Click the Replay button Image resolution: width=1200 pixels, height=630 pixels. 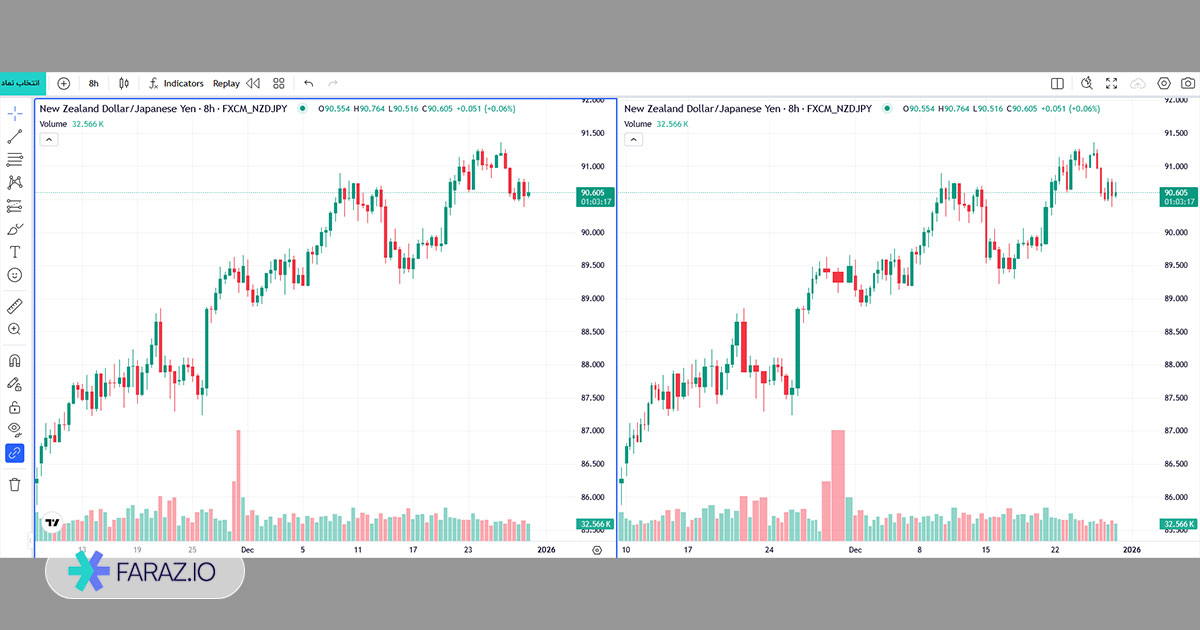[x=226, y=84]
